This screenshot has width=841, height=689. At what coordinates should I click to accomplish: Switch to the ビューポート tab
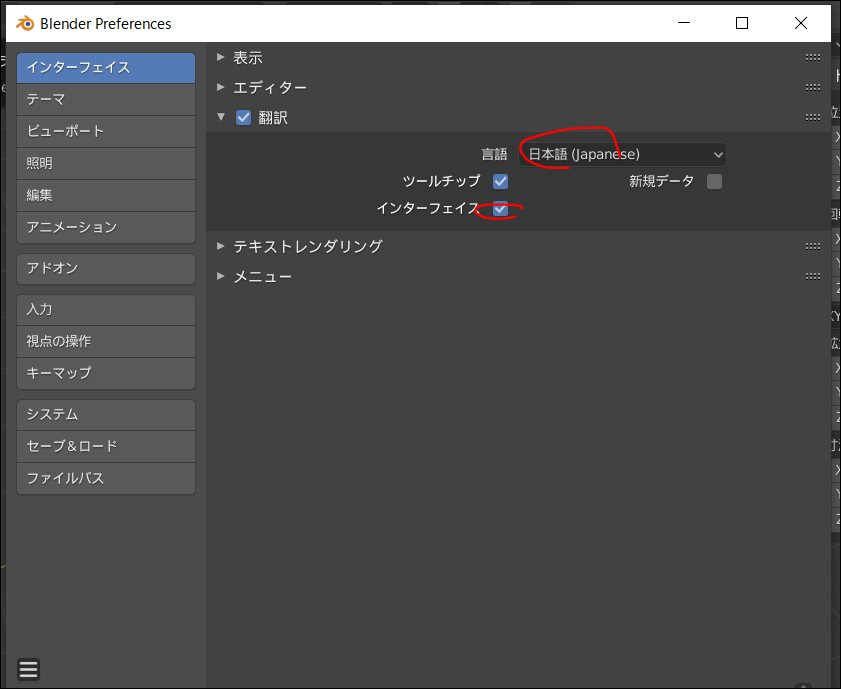pos(106,131)
